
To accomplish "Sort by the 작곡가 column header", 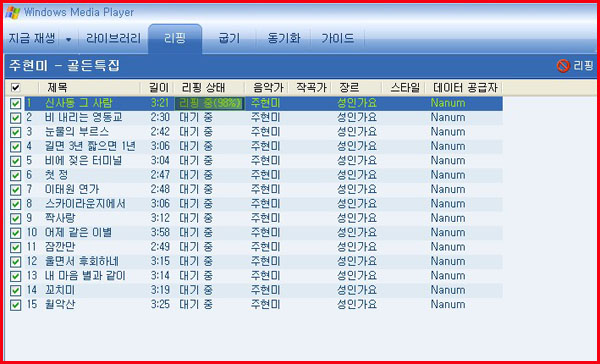I will tap(310, 88).
